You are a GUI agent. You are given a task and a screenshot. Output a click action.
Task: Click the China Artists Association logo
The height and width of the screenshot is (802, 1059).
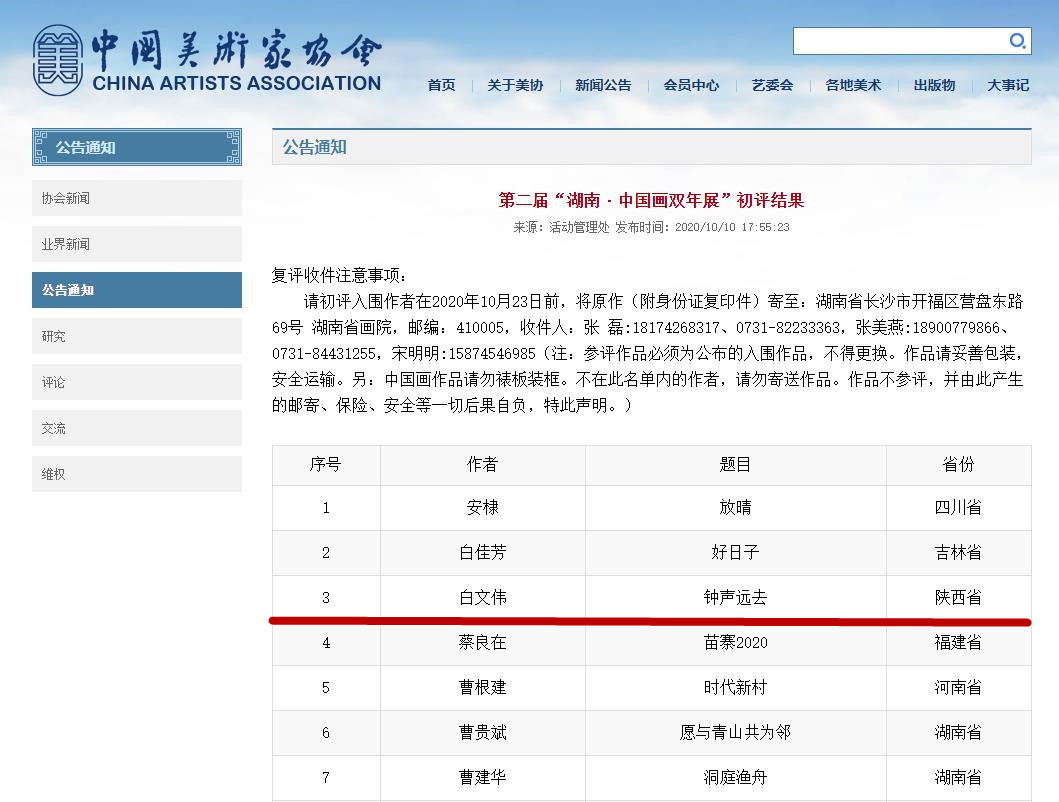(x=207, y=60)
